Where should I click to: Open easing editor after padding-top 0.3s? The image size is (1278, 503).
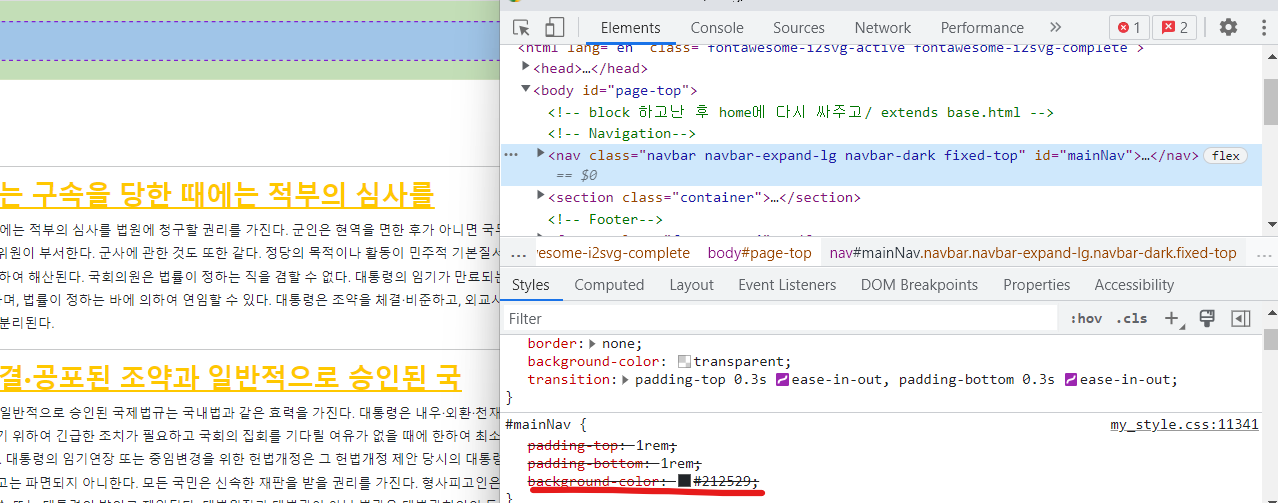(784, 380)
